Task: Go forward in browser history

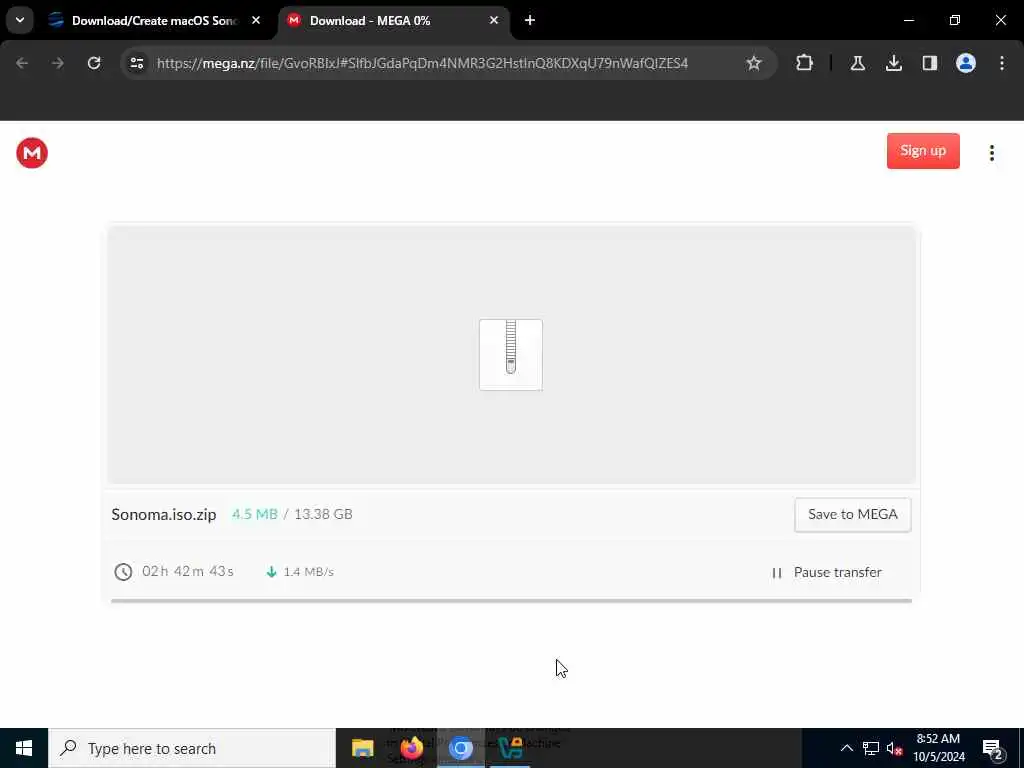Action: pos(57,63)
